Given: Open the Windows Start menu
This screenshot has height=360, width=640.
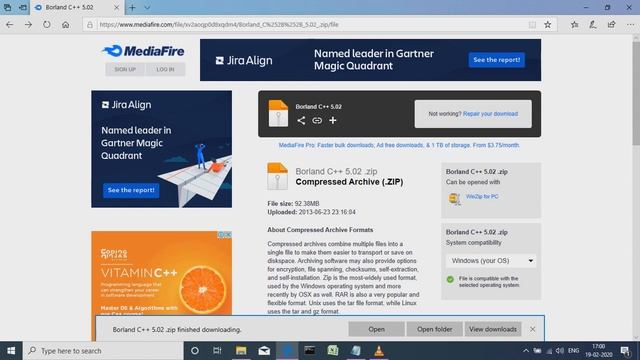Looking at the screenshot, I should [x=11, y=351].
